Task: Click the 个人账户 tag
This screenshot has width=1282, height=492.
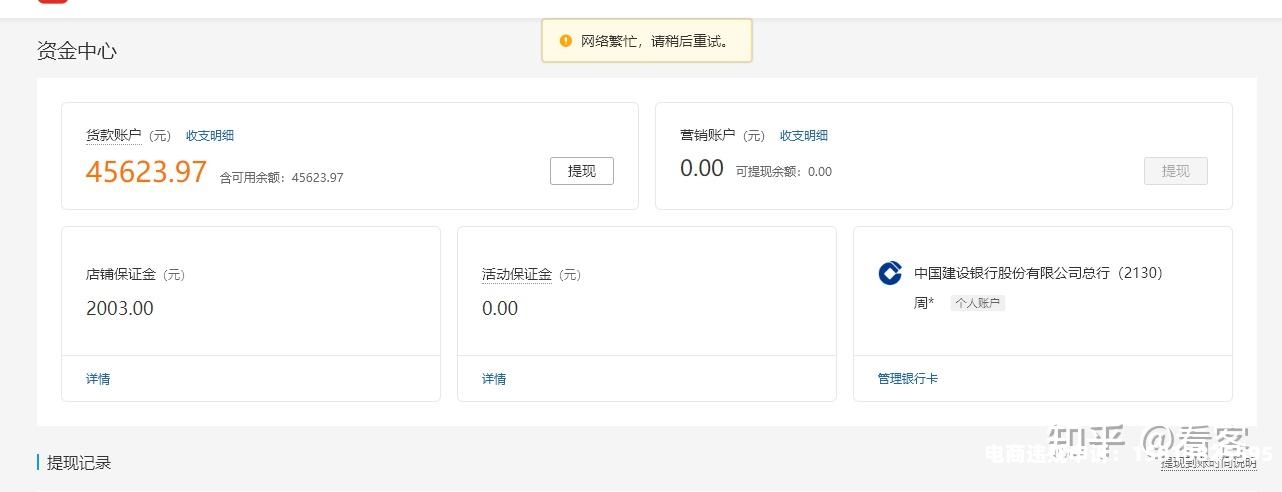Action: [x=977, y=303]
